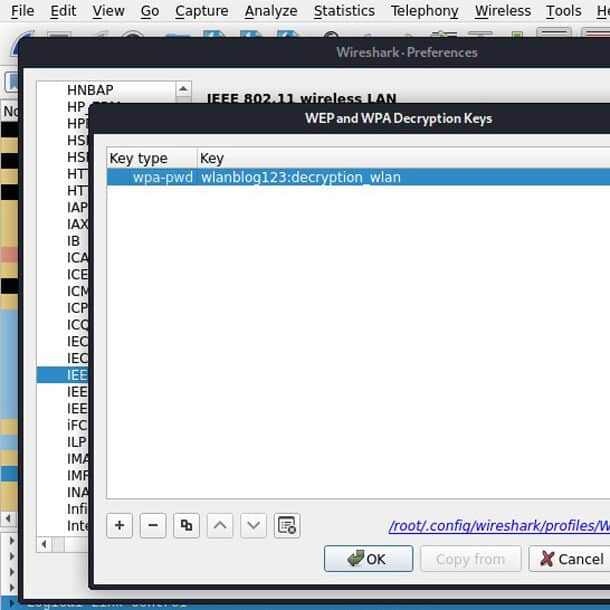Open the File menu

tap(23, 11)
